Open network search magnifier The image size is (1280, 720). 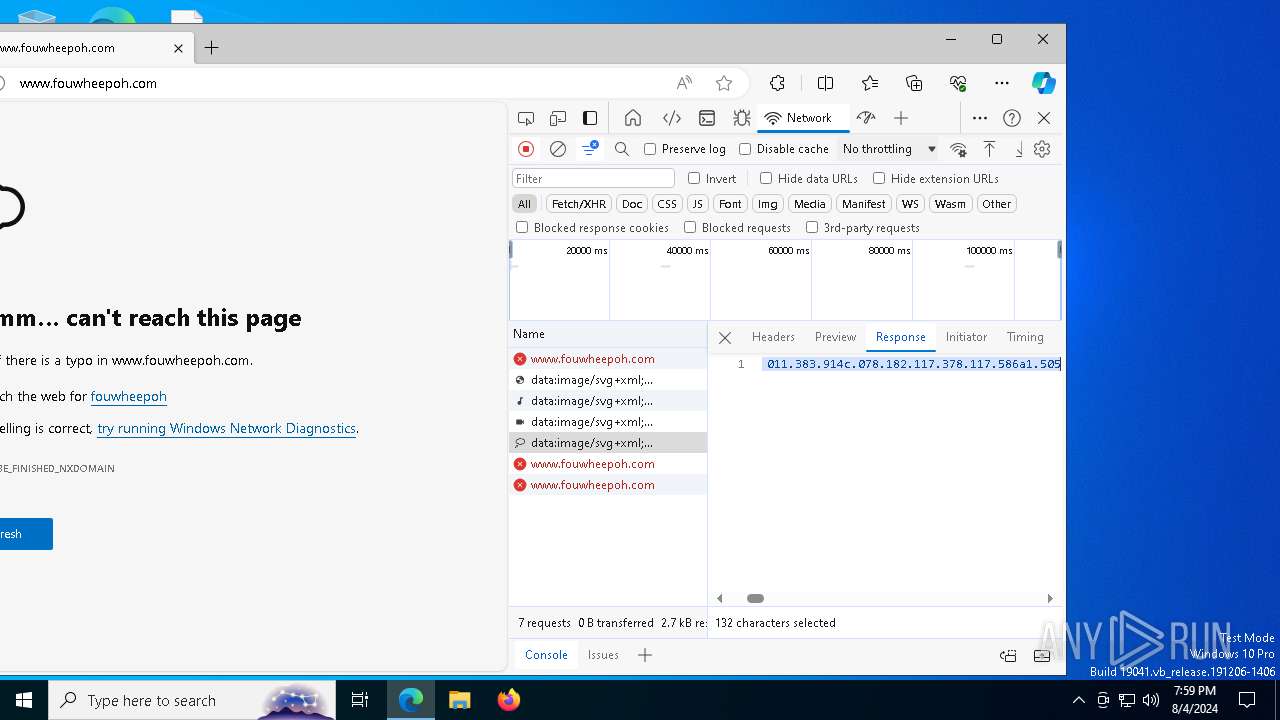tap(622, 149)
